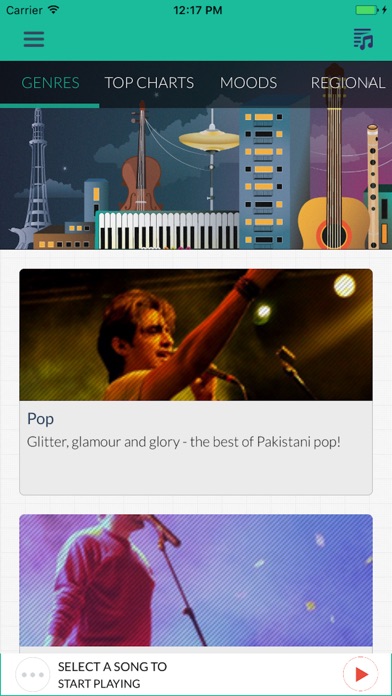The width and height of the screenshot is (392, 696).
Task: Tap the battery indicator in the status bar
Action: tap(369, 10)
